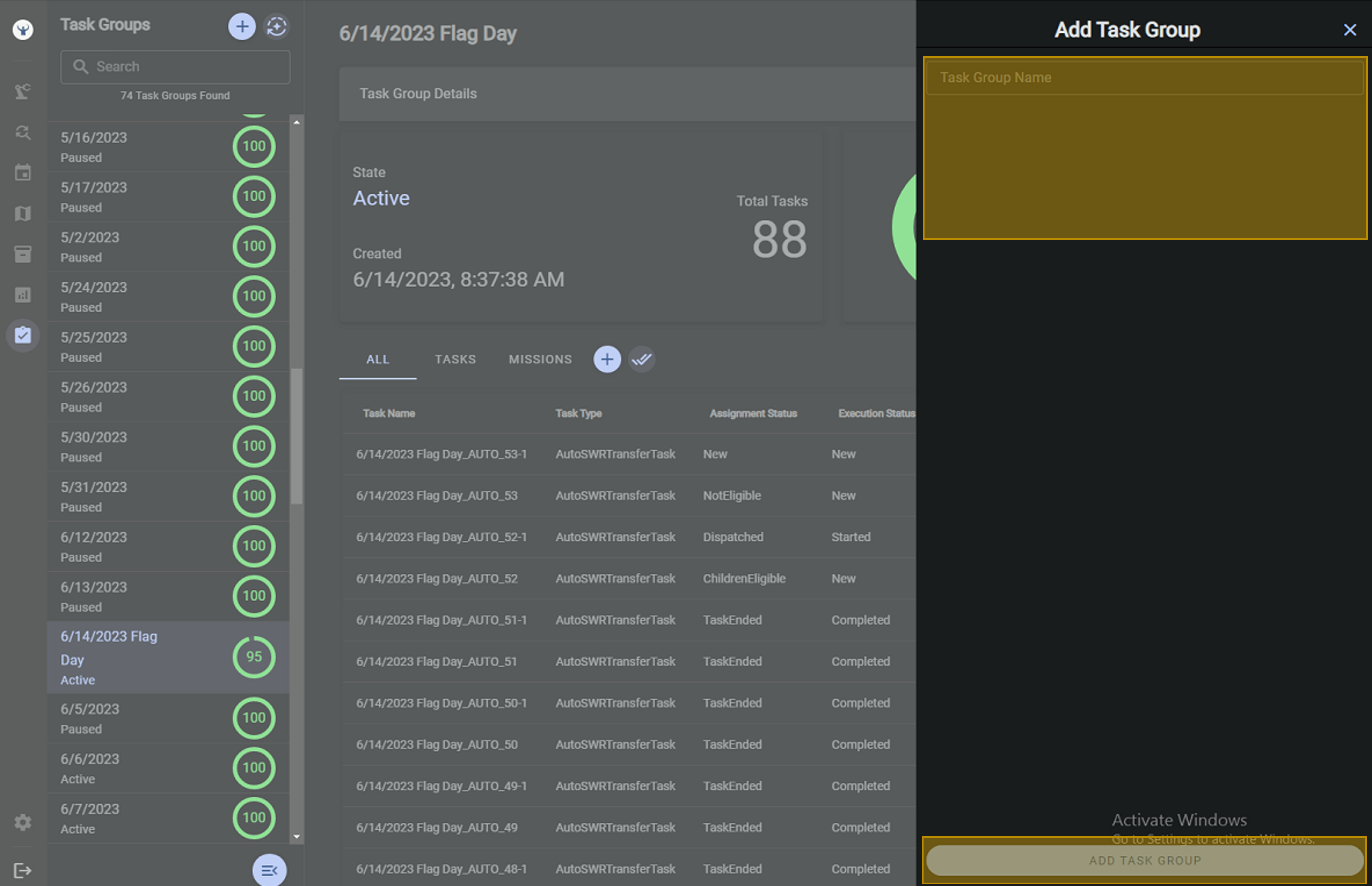Switch to the MISSIONS tab
The width and height of the screenshot is (1372, 886).
coord(540,360)
